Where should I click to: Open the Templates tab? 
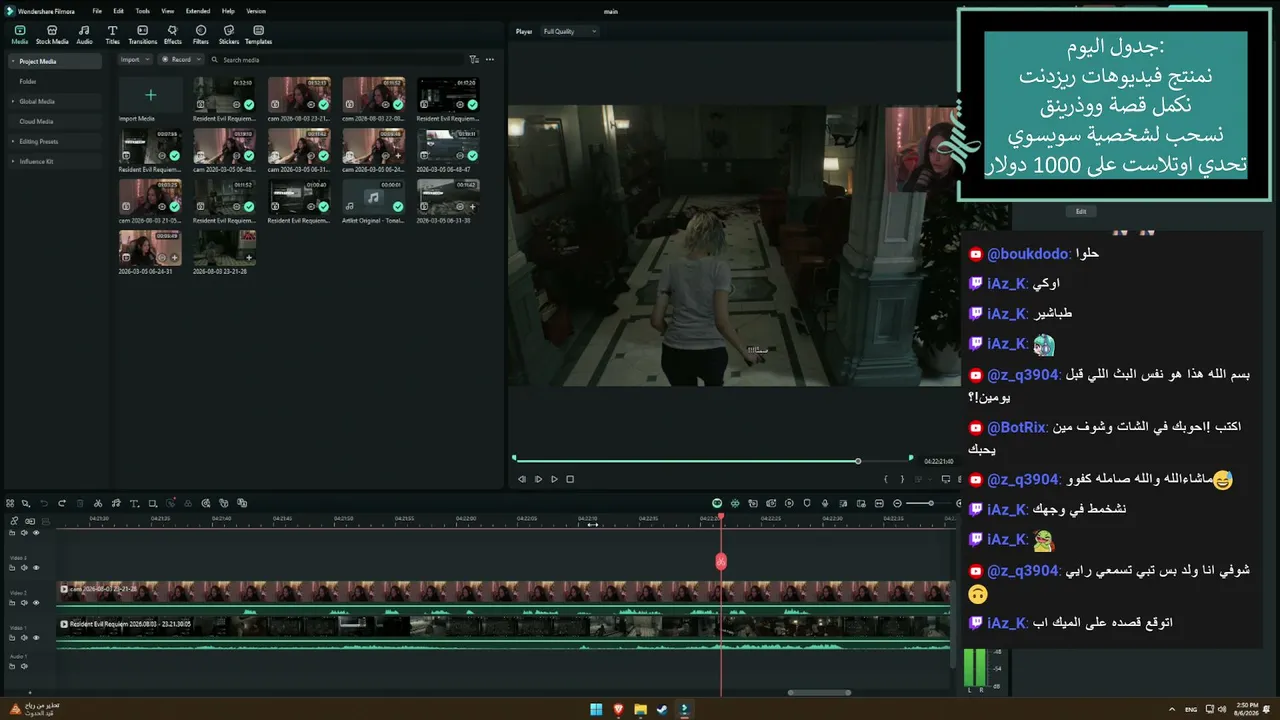[258, 35]
